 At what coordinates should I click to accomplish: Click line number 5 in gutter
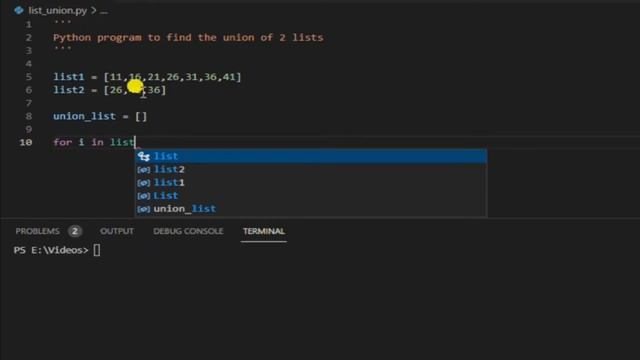(29, 77)
